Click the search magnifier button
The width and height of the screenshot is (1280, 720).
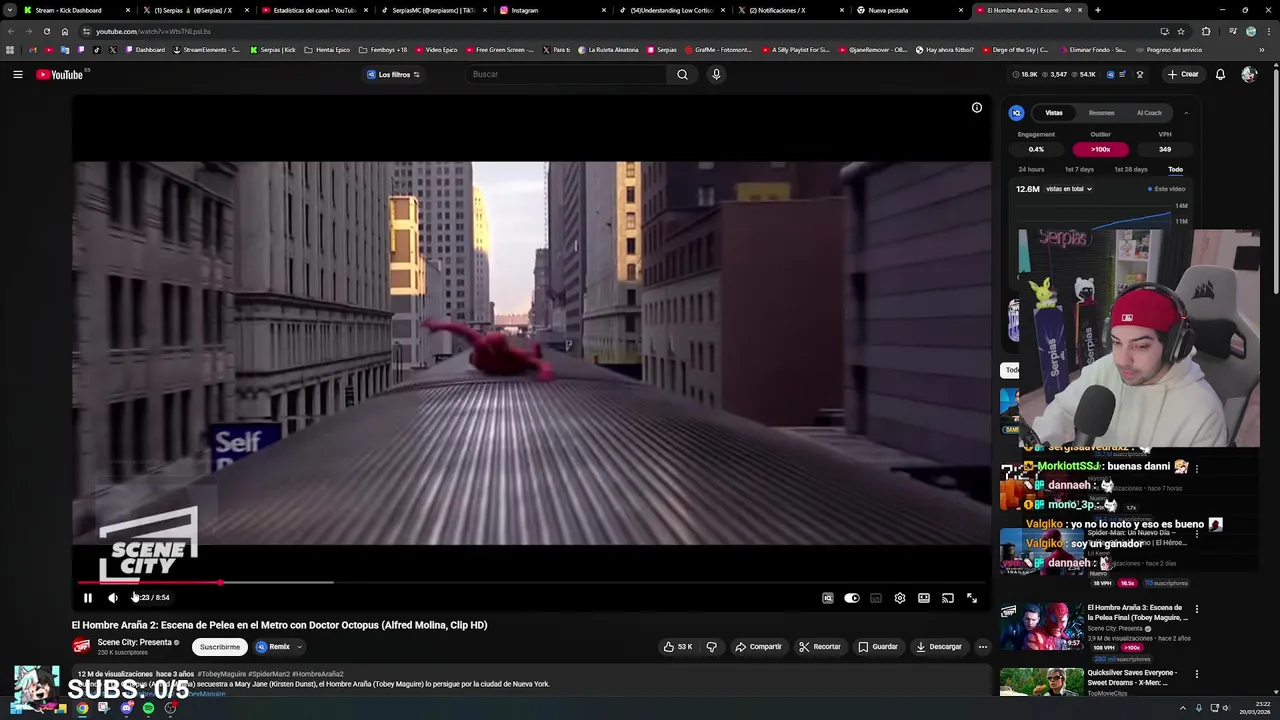pyautogui.click(x=682, y=74)
